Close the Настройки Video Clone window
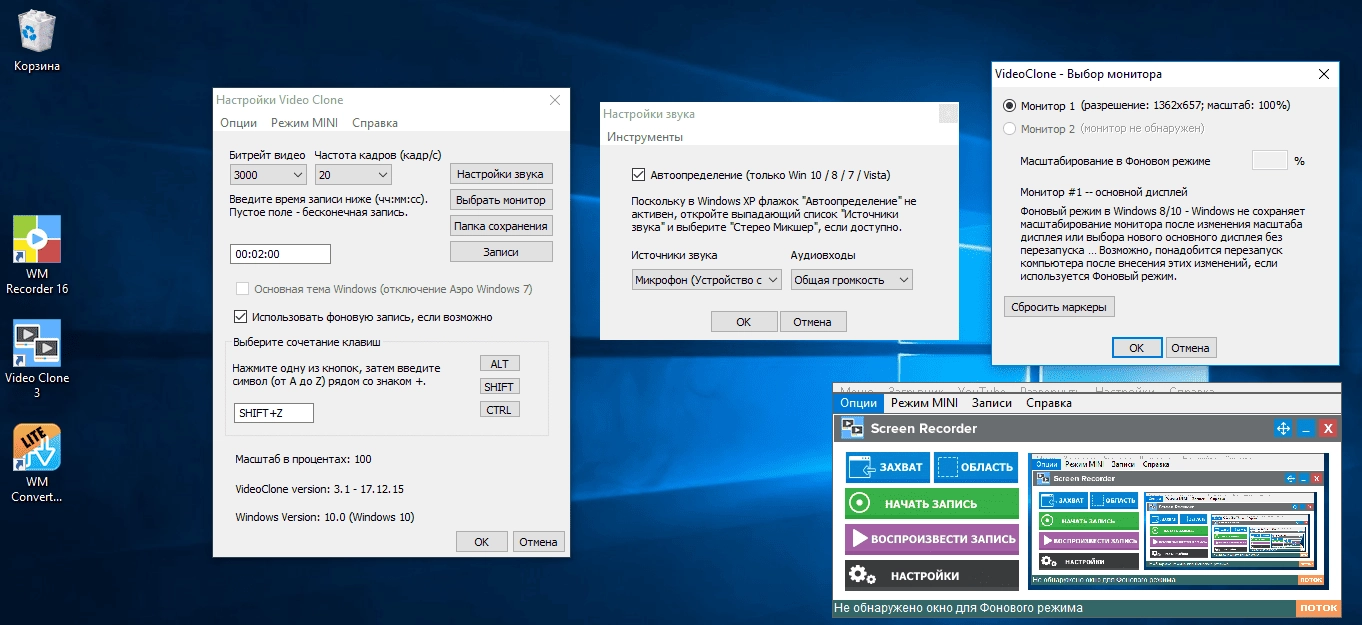Screen dimensions: 1362x625 [555, 99]
